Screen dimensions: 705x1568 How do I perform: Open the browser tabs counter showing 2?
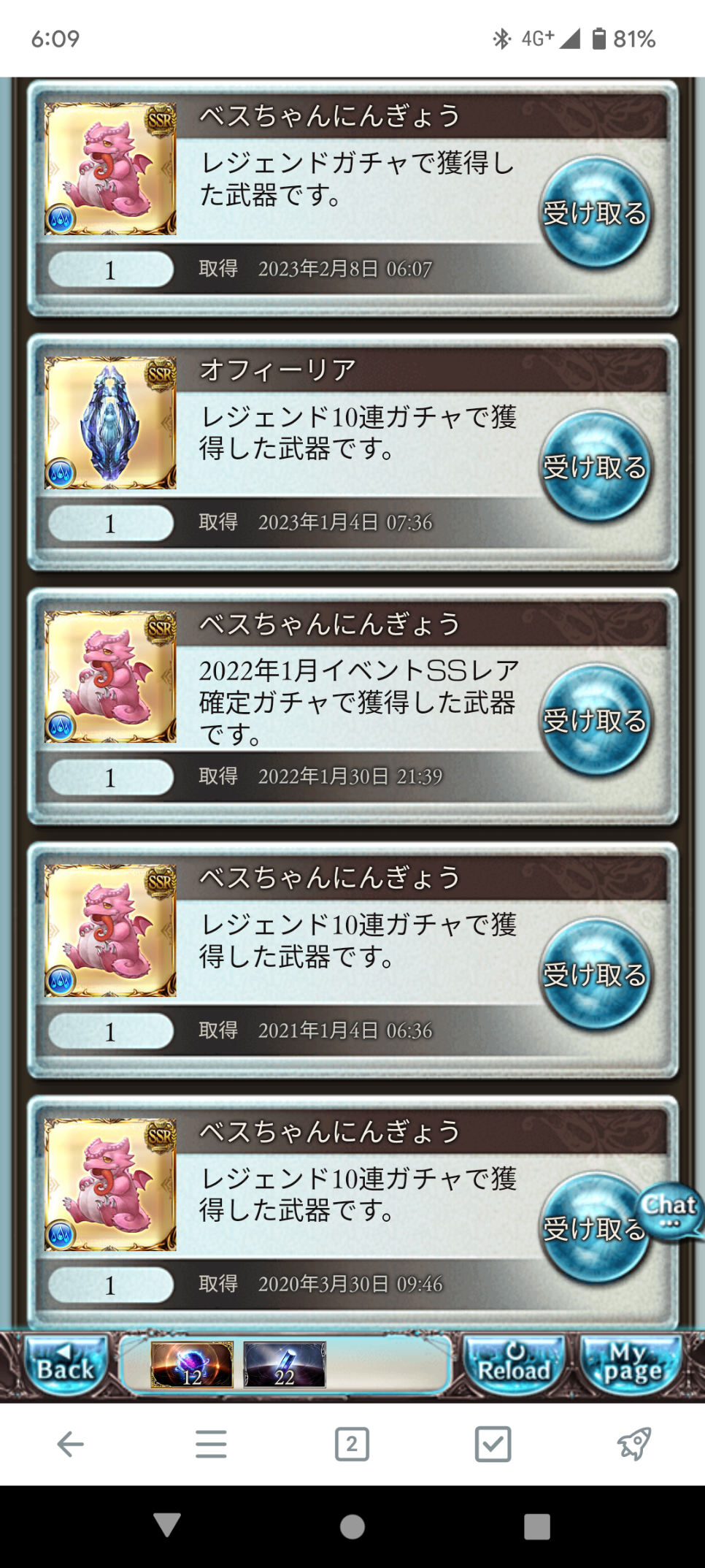(x=352, y=1444)
